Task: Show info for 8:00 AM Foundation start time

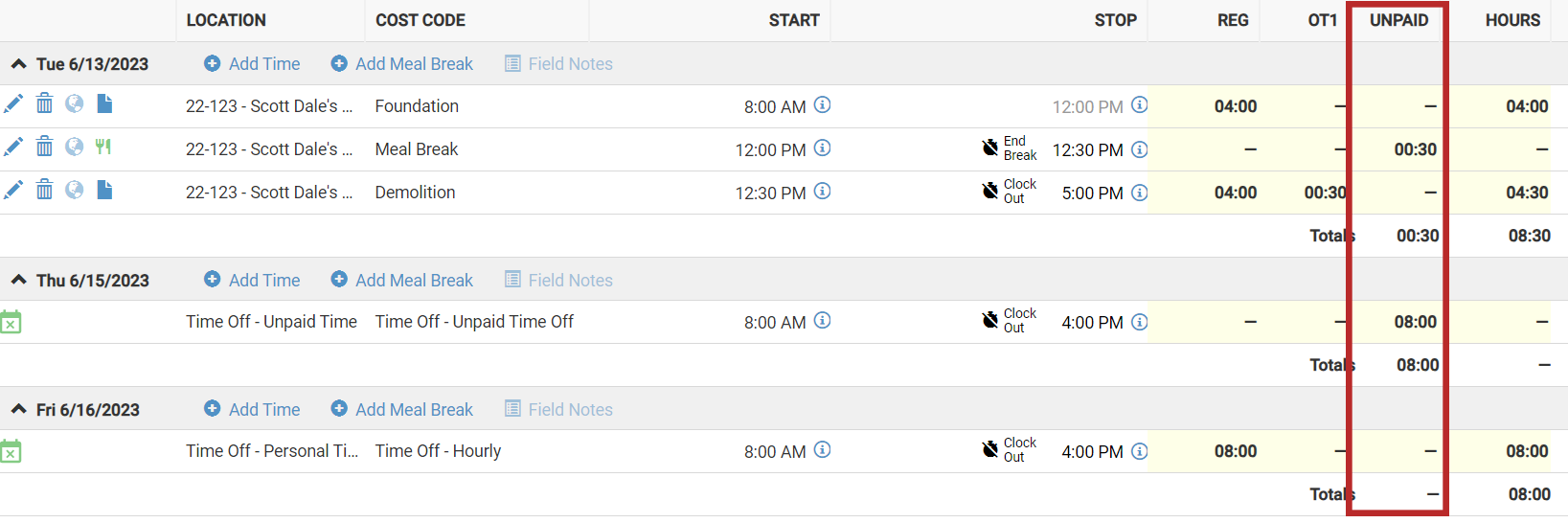Action: [x=822, y=105]
